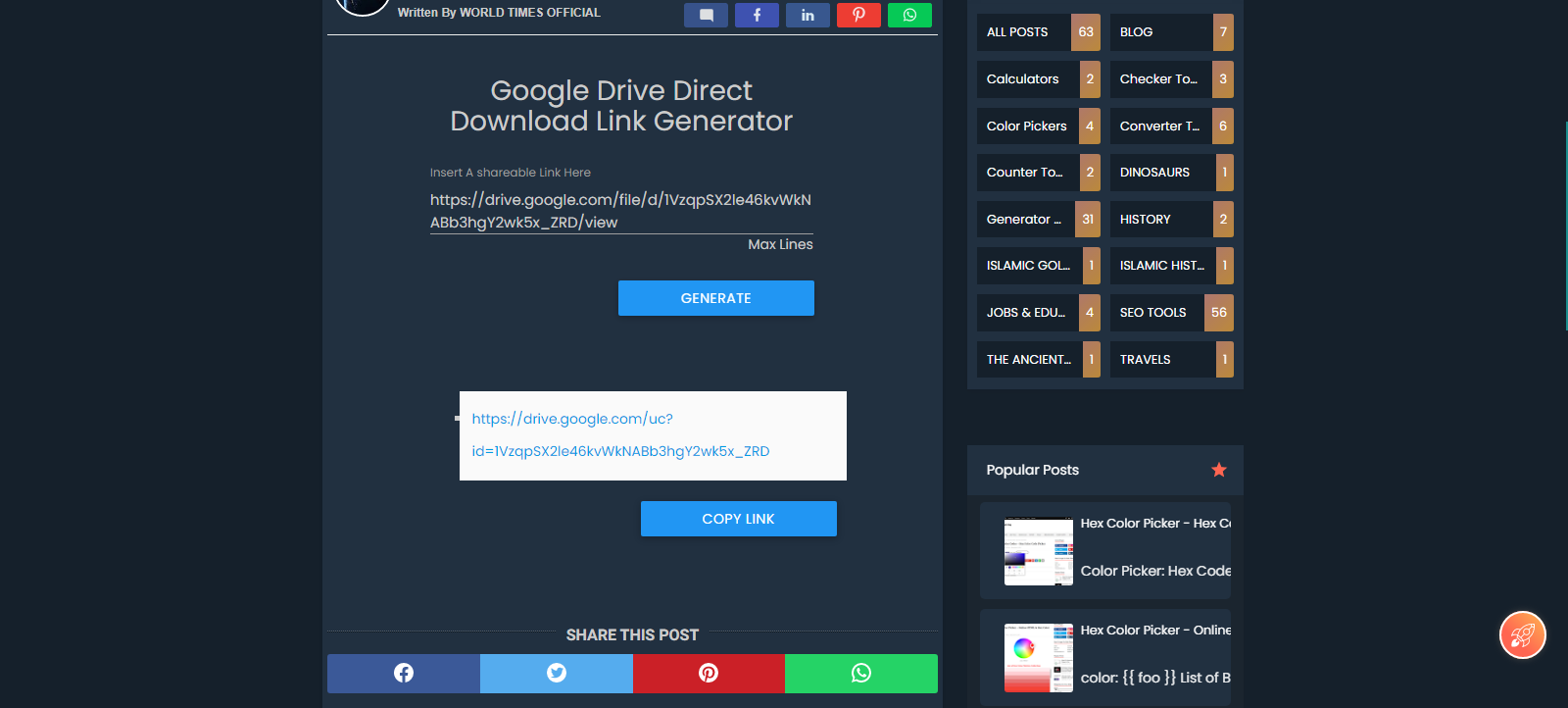Click the 'Max Lines' label under the input
The image size is (1568, 708).
(x=780, y=244)
